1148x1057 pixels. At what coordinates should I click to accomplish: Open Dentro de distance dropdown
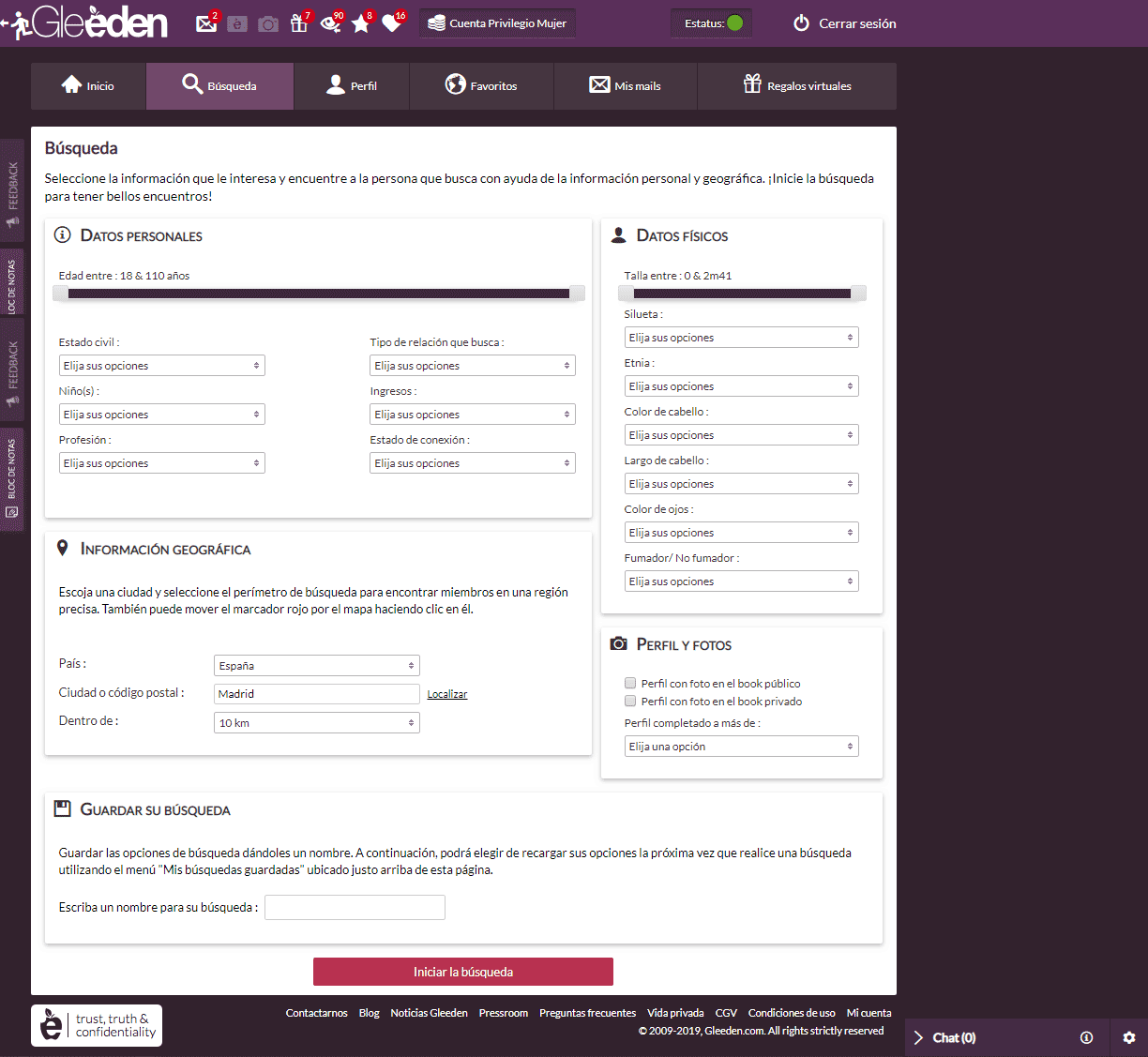coord(317,723)
